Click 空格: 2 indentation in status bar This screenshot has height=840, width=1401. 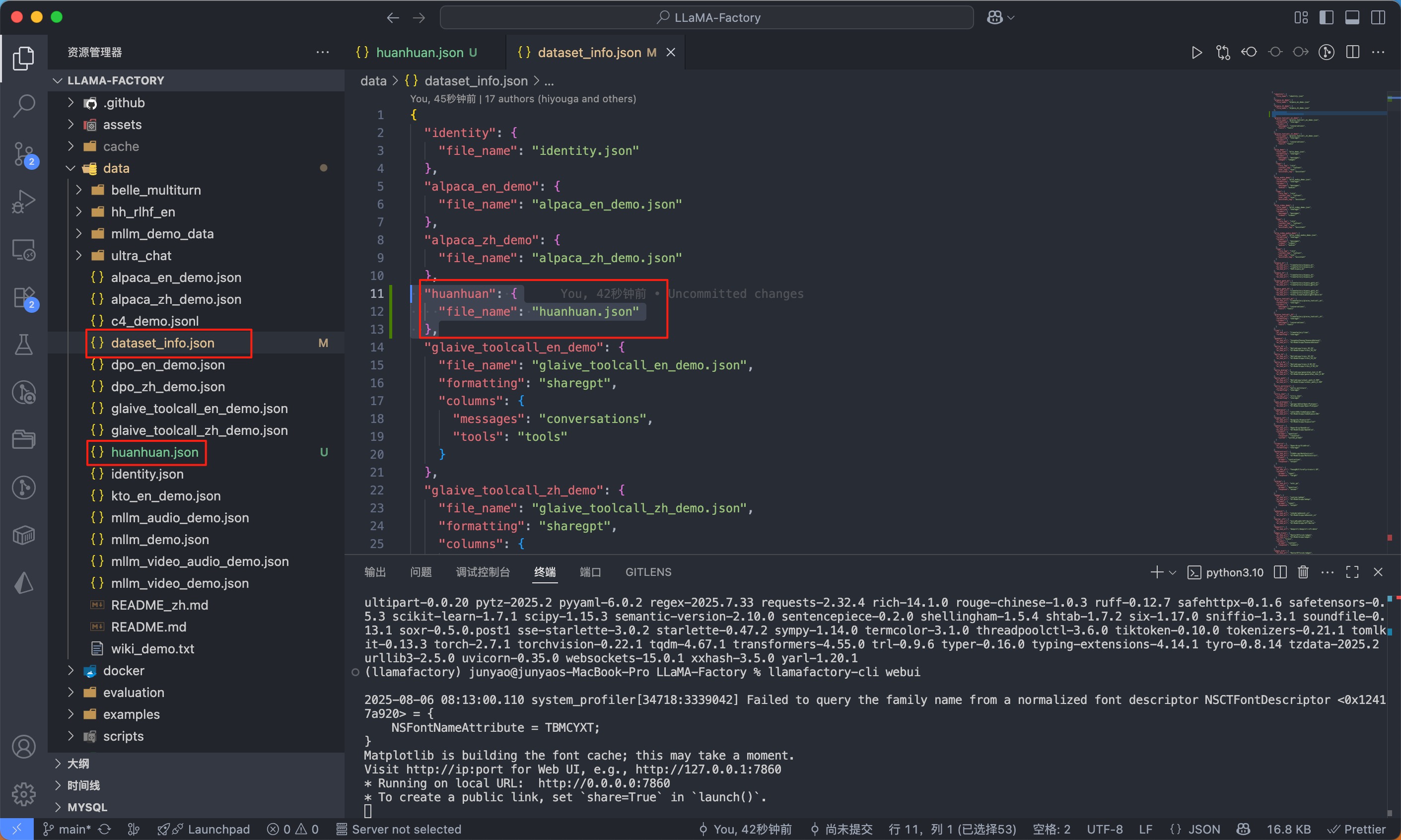click(x=1051, y=829)
